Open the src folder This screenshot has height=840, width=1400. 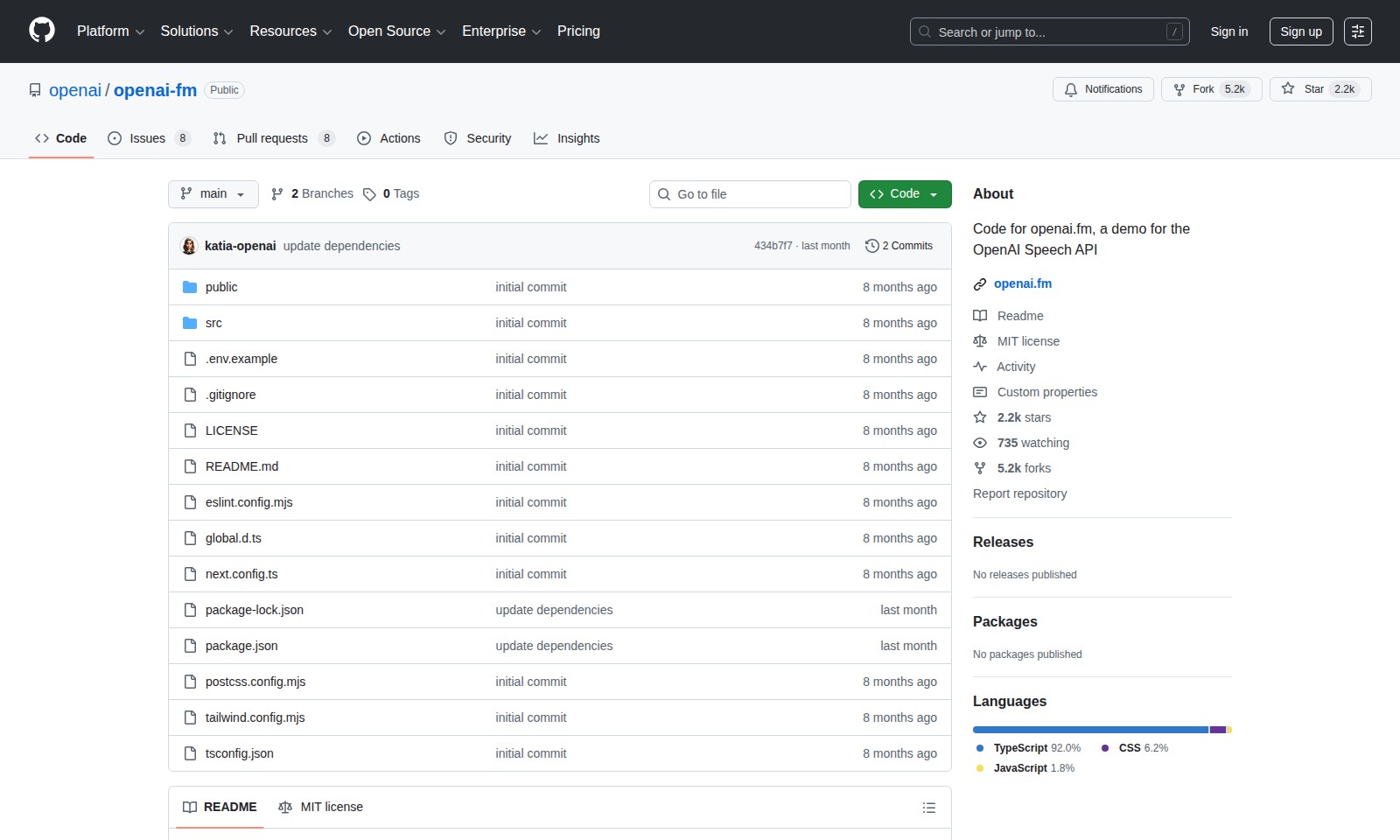[213, 323]
